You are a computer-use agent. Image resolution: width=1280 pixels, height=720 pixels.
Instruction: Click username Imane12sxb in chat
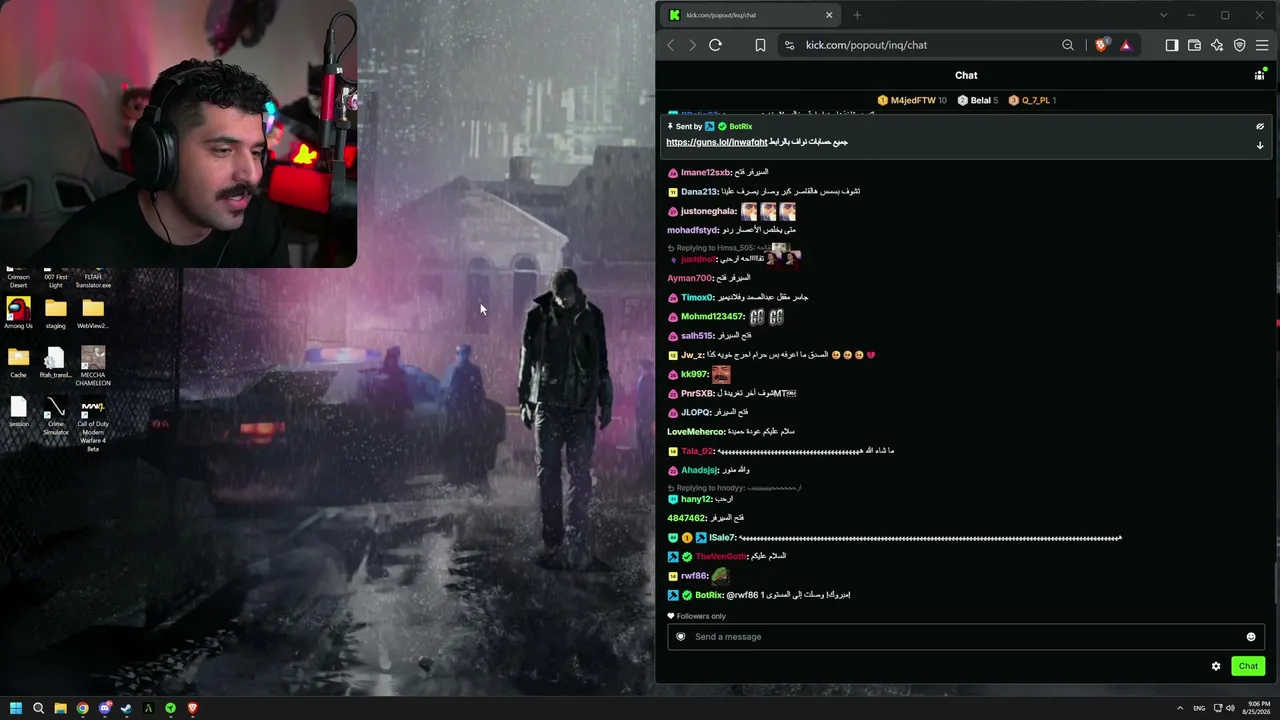pos(706,173)
